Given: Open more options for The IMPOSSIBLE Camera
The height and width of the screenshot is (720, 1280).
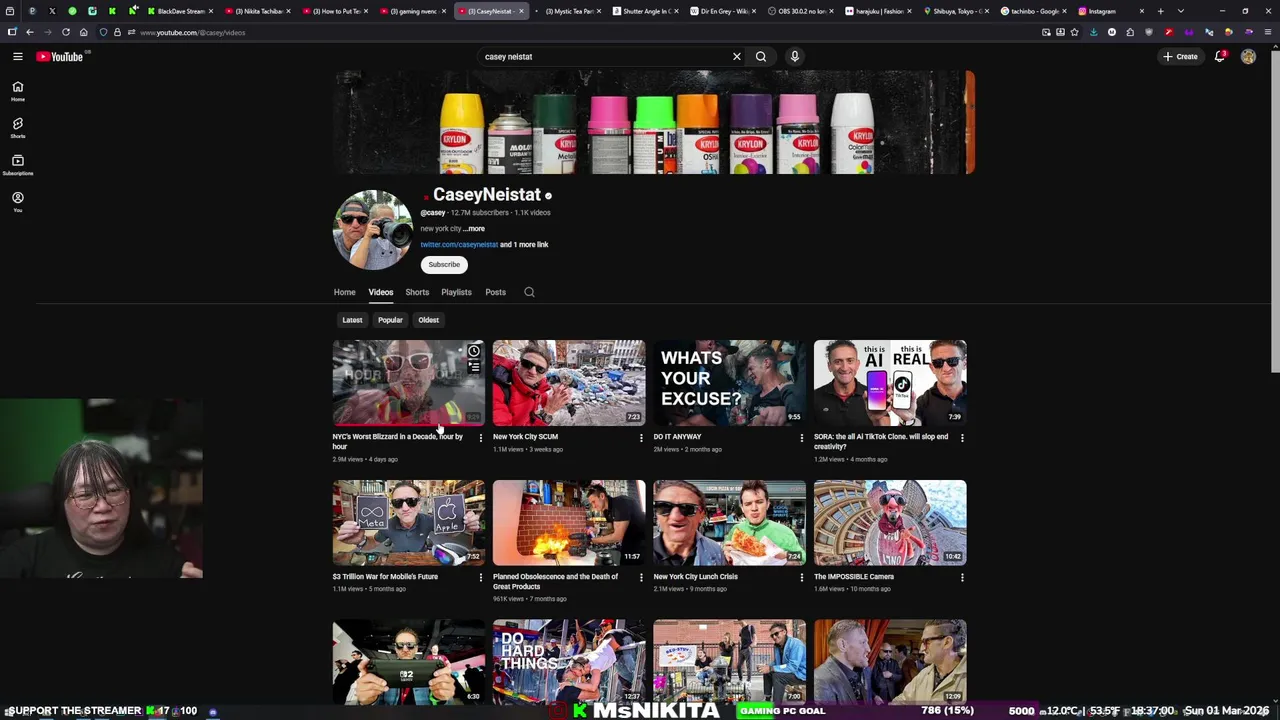Looking at the screenshot, I should (x=962, y=578).
